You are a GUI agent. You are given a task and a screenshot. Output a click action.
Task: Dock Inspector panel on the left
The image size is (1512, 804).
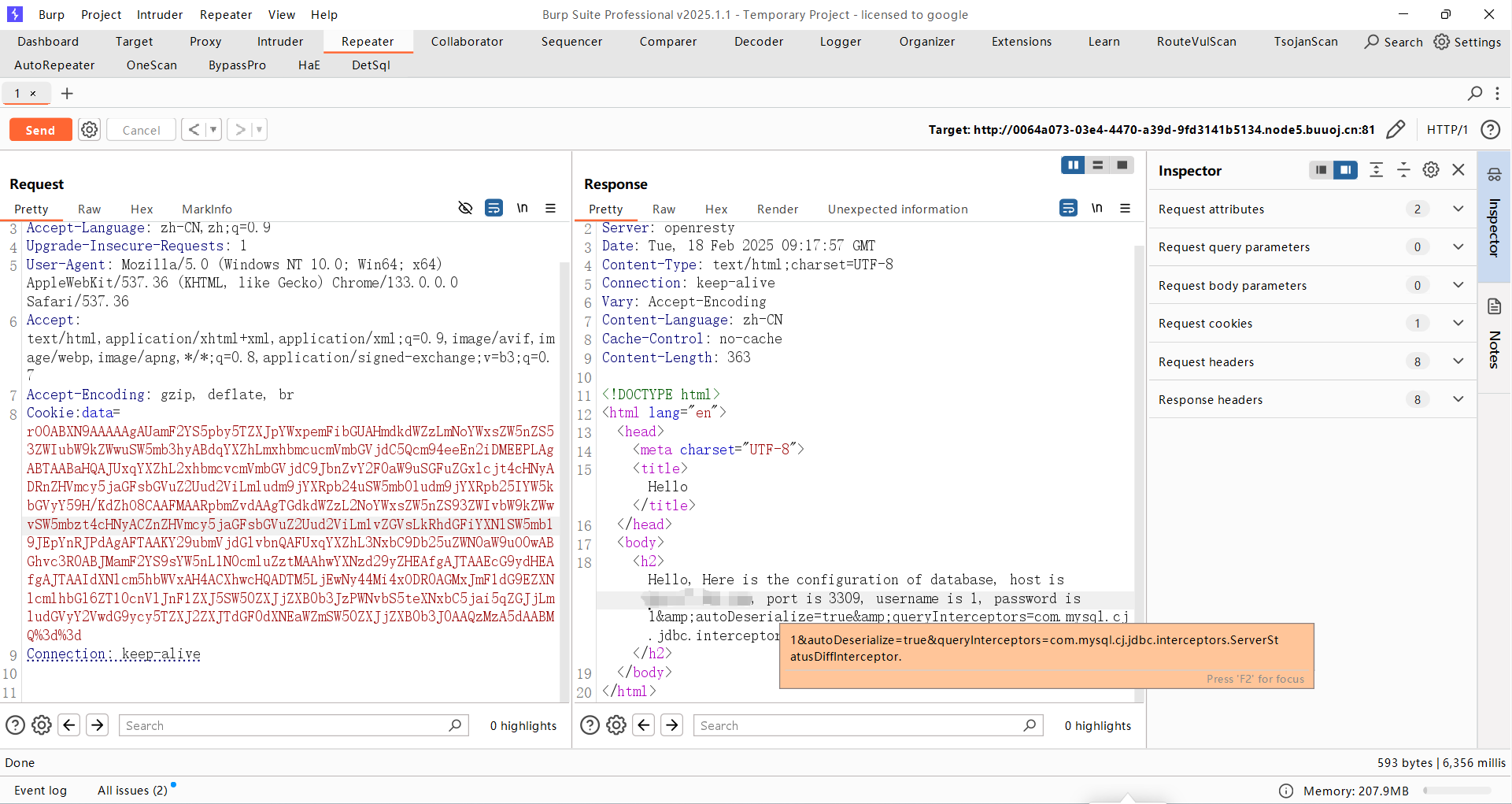pyautogui.click(x=1322, y=170)
